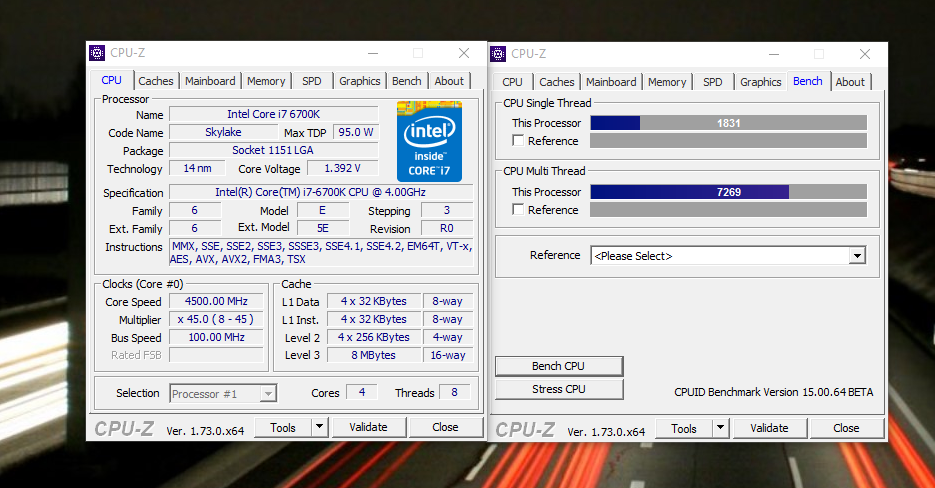This screenshot has width=935, height=488.
Task: Click Max TDP value 95.0 W
Action: tap(356, 132)
